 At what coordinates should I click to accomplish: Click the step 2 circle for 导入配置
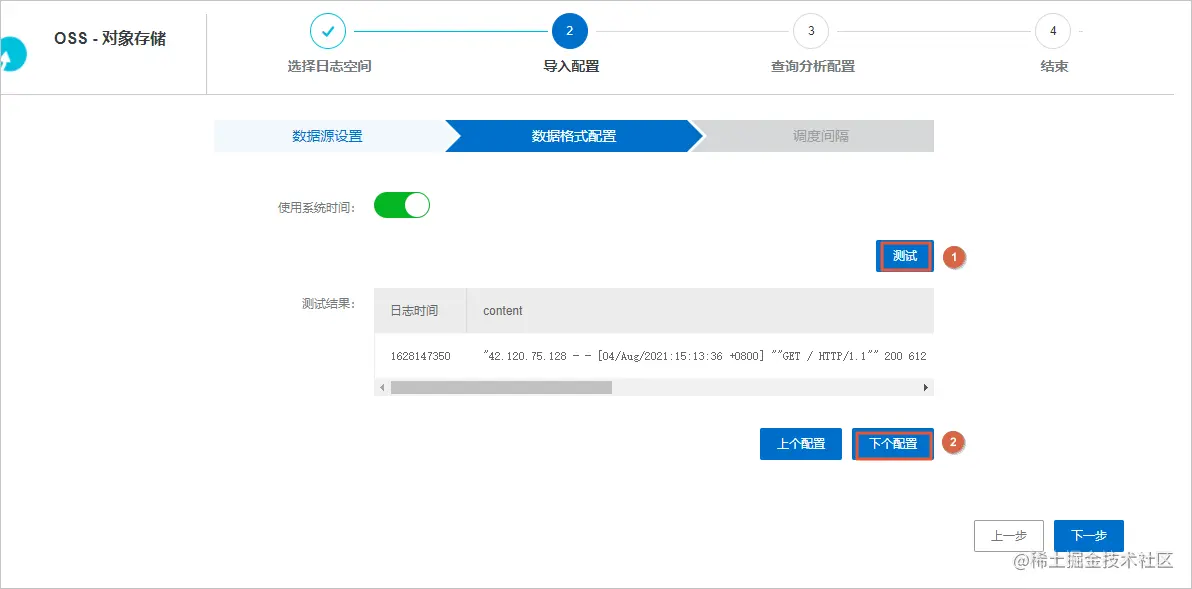coord(570,31)
